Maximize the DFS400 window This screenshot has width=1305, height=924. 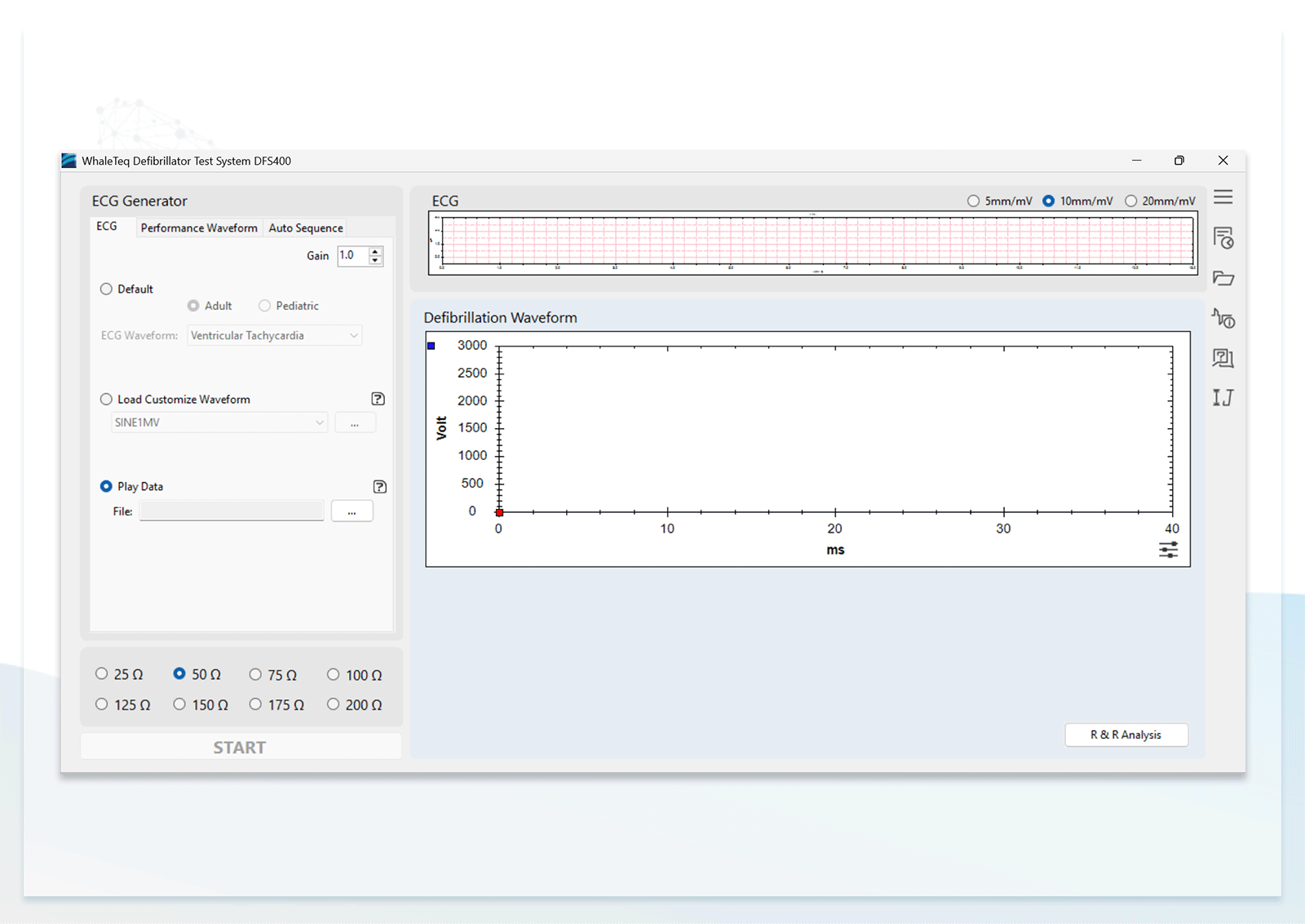point(1179,161)
